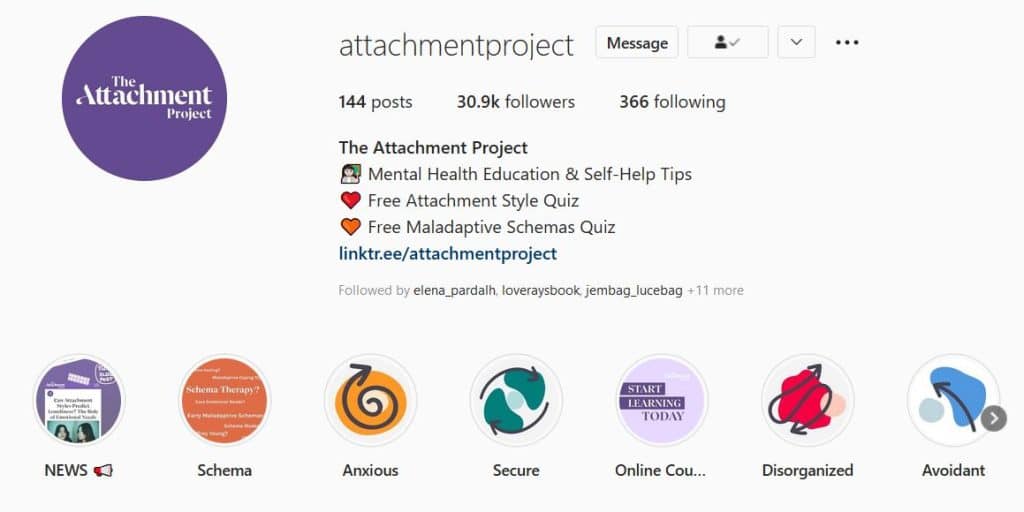Viewport: 1024px width, 512px height.
Task: Show next highlights with right arrow
Action: (x=994, y=418)
